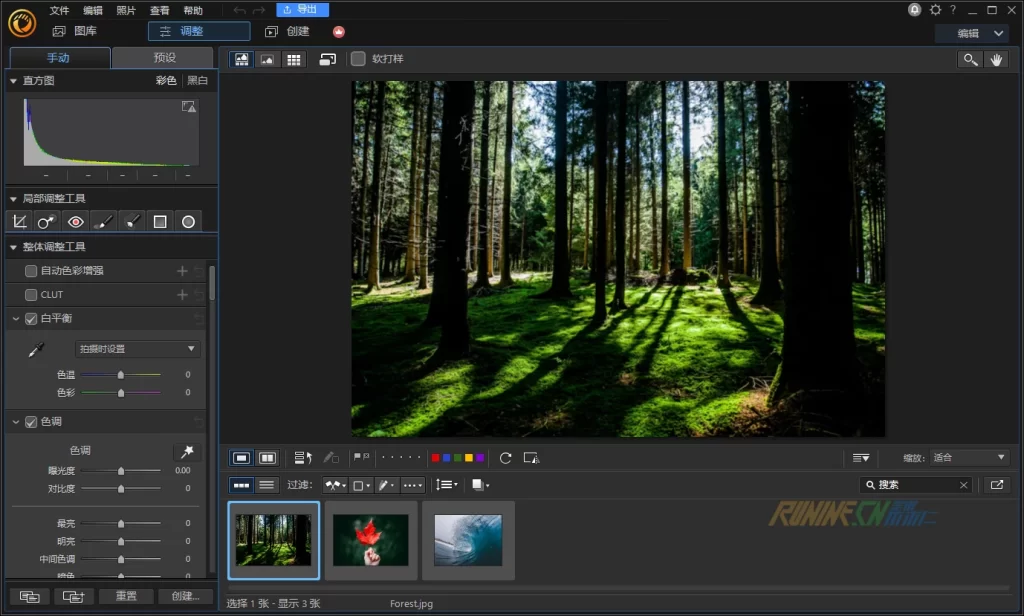This screenshot has width=1024, height=616.
Task: Click the red color label swatch
Action: coord(435,458)
